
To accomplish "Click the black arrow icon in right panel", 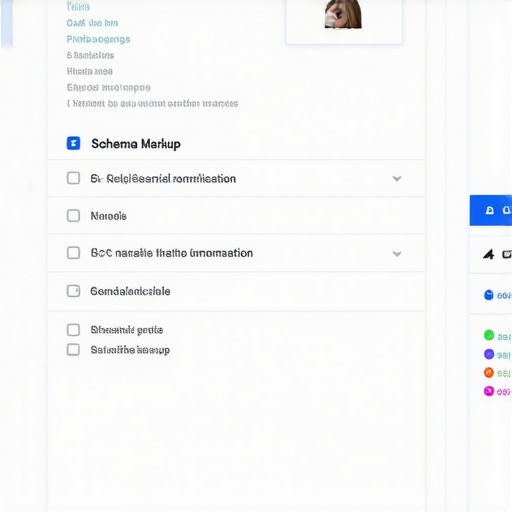I will (489, 254).
